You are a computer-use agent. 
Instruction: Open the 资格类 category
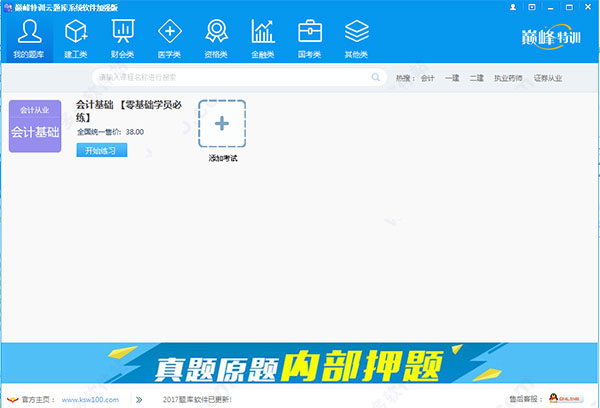216,39
